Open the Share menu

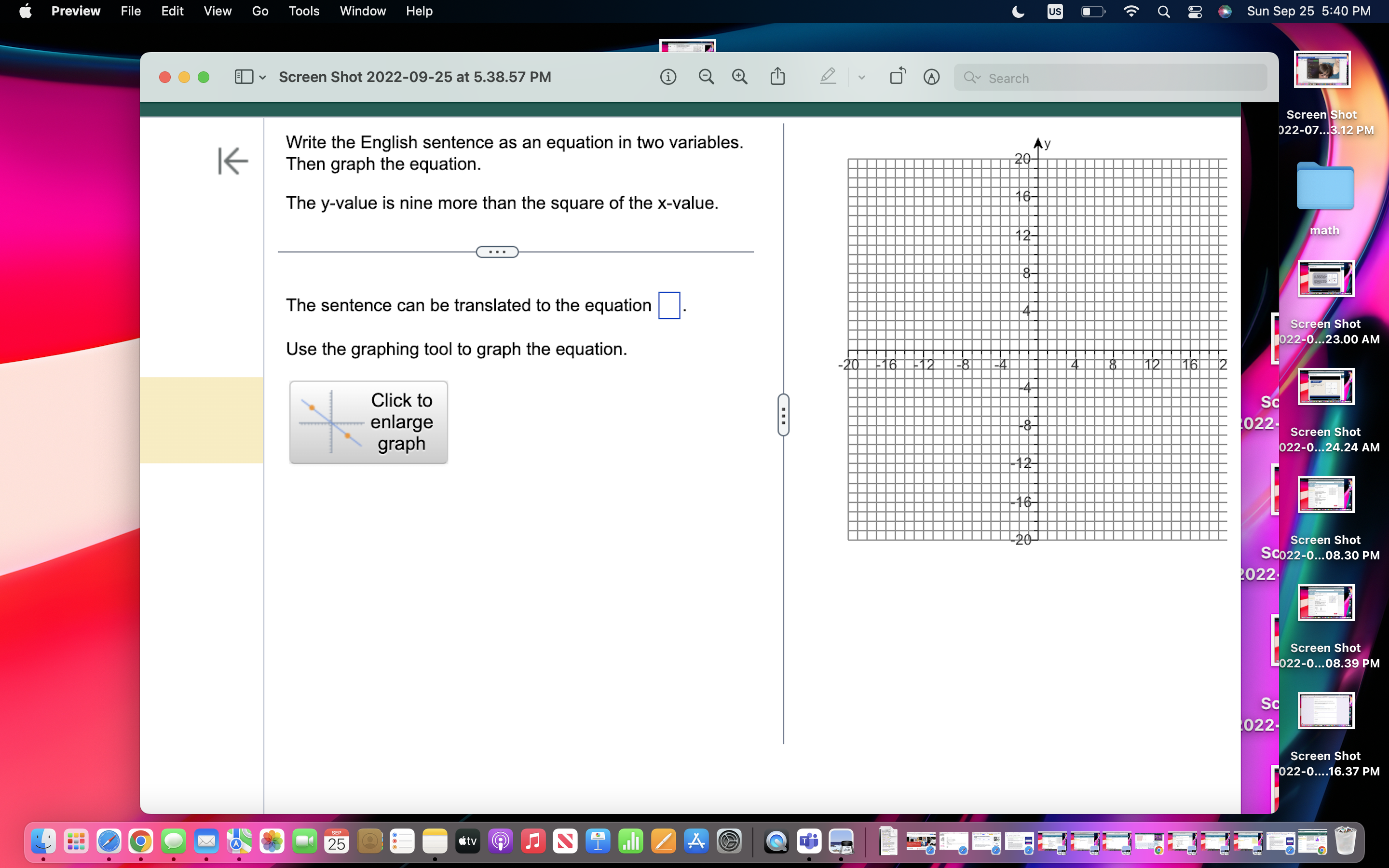point(778,76)
